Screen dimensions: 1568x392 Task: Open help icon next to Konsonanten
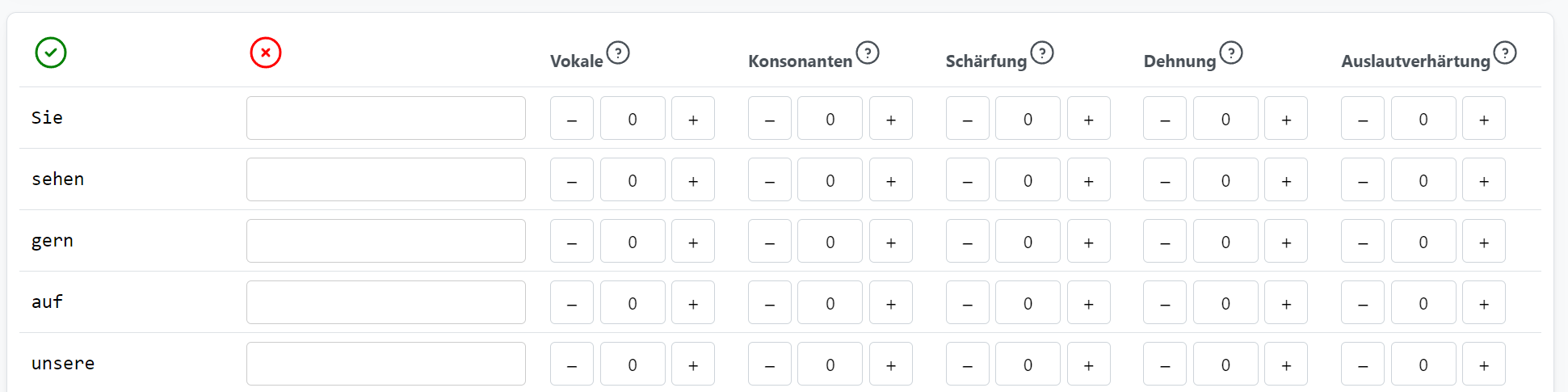pyautogui.click(x=868, y=53)
